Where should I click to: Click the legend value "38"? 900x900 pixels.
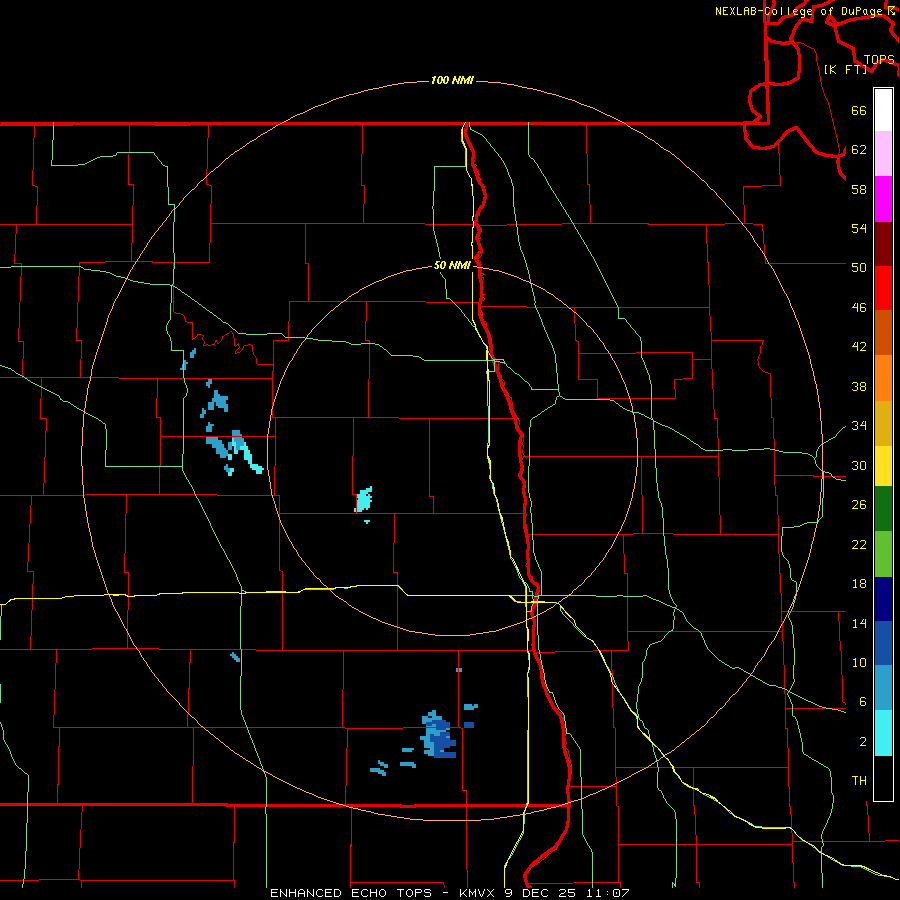tap(859, 386)
